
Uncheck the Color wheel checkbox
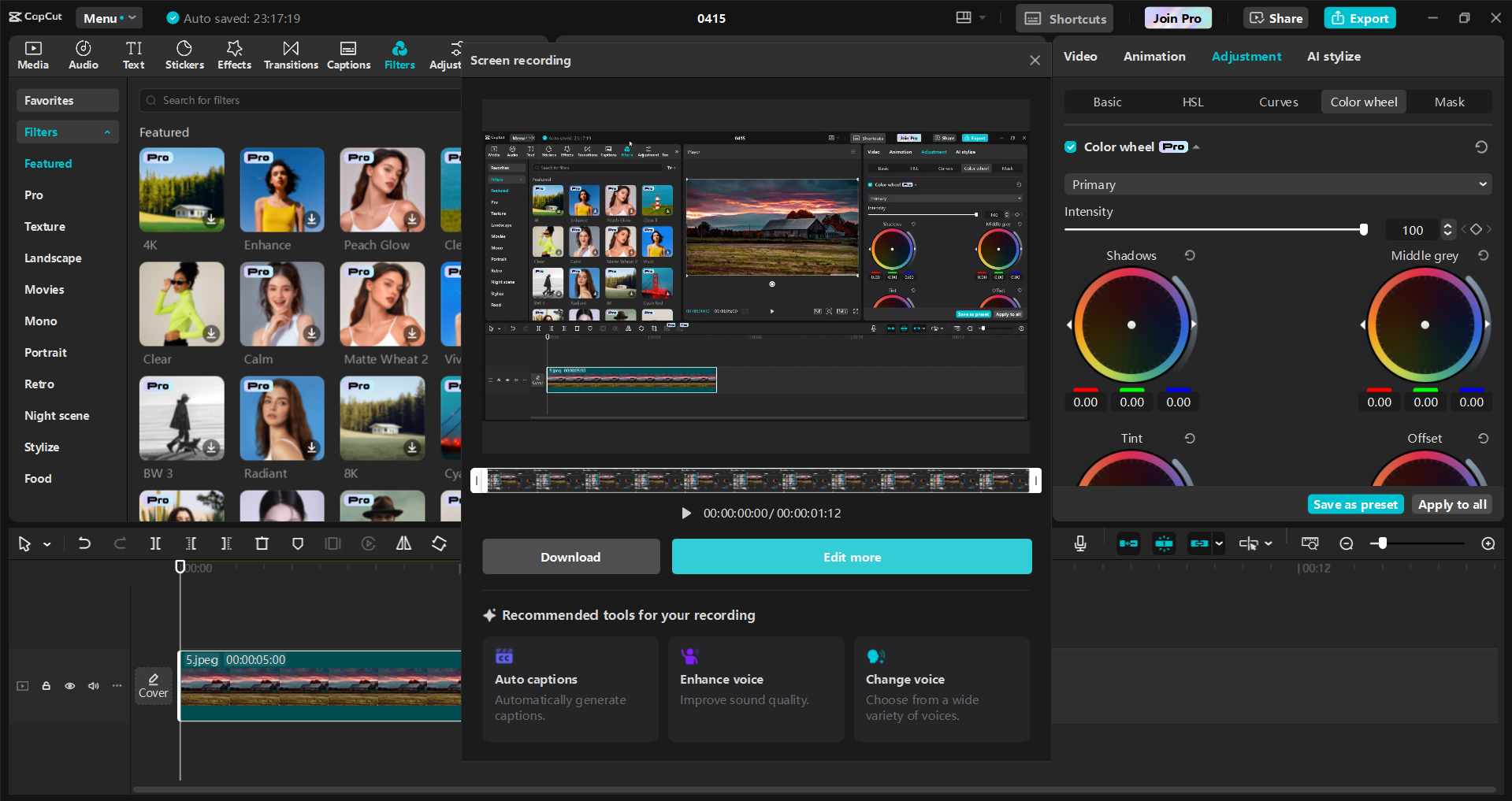[x=1071, y=146]
